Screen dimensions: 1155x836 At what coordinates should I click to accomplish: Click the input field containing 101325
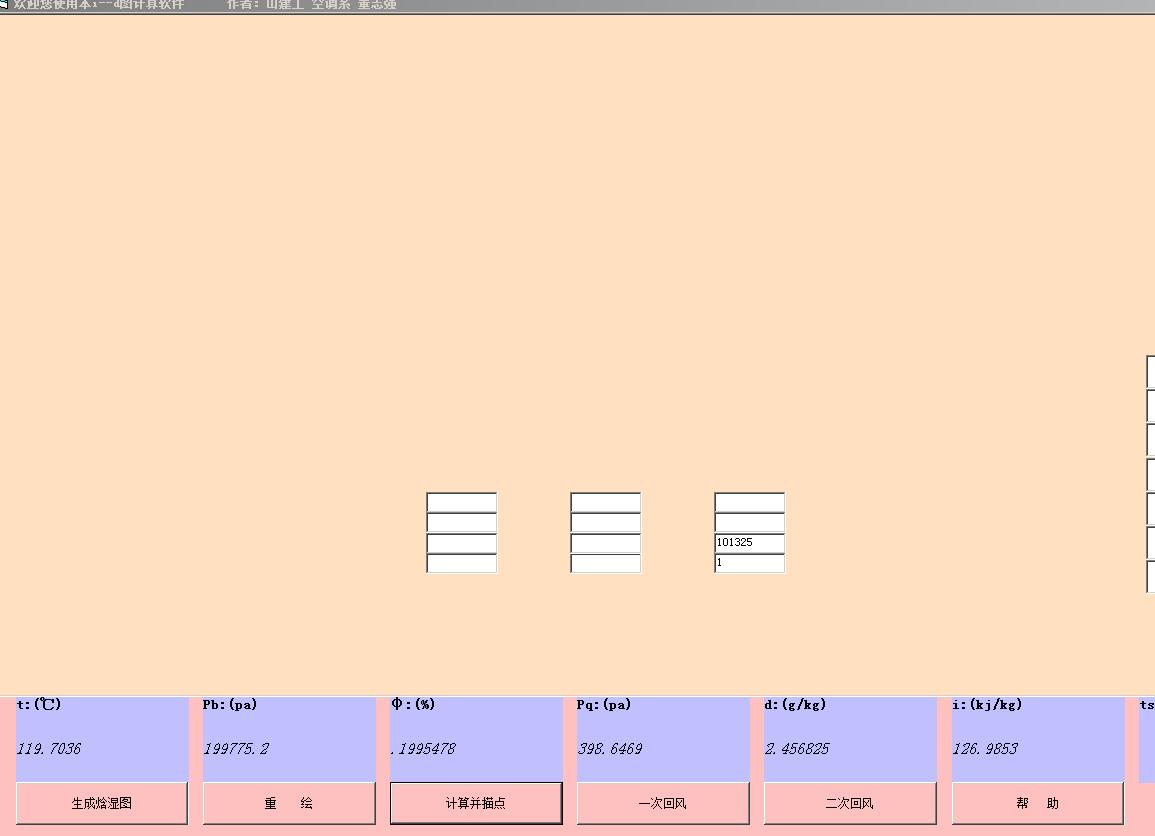coord(749,543)
